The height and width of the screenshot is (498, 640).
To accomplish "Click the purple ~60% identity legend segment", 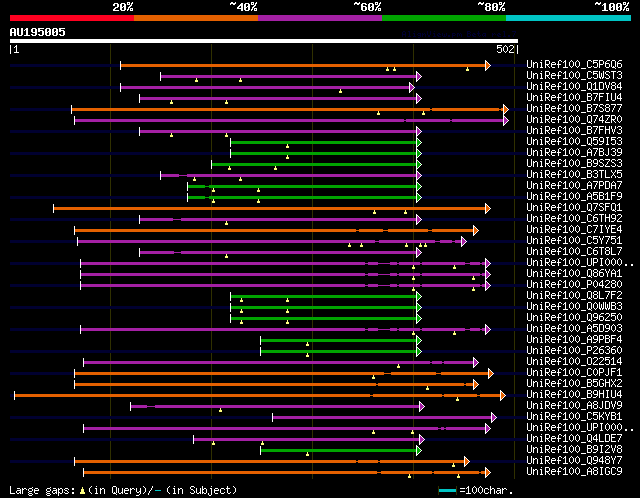I will pos(320,18).
